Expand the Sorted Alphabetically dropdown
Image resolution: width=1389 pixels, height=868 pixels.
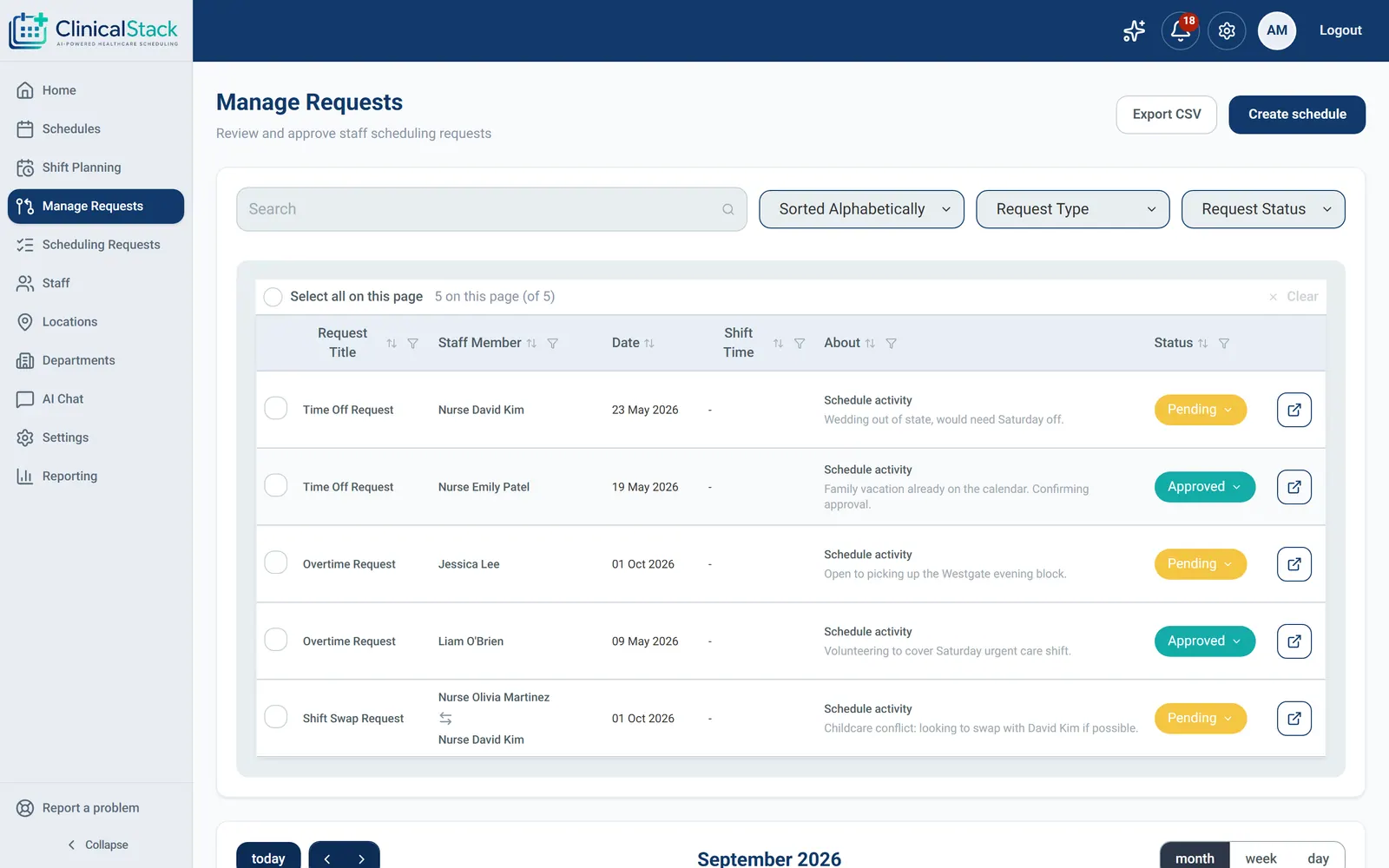861,209
